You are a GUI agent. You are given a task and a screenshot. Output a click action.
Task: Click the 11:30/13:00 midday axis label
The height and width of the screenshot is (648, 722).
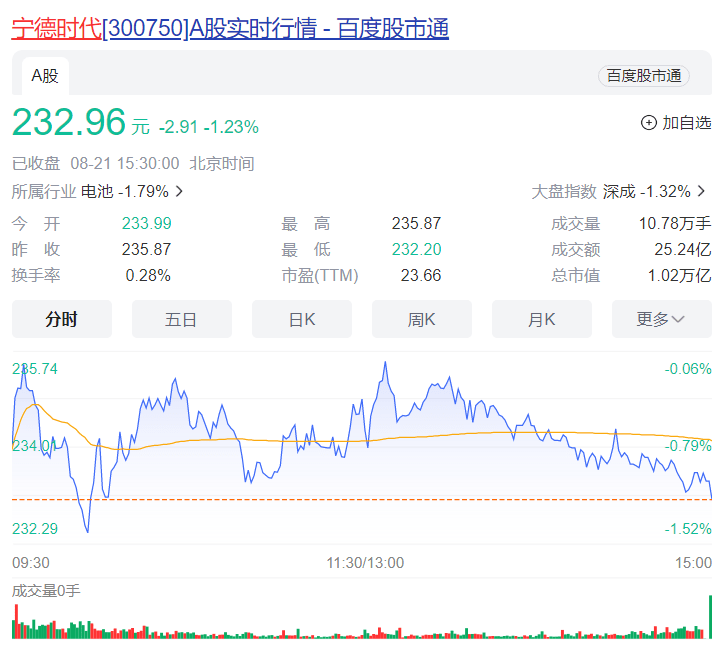point(365,562)
